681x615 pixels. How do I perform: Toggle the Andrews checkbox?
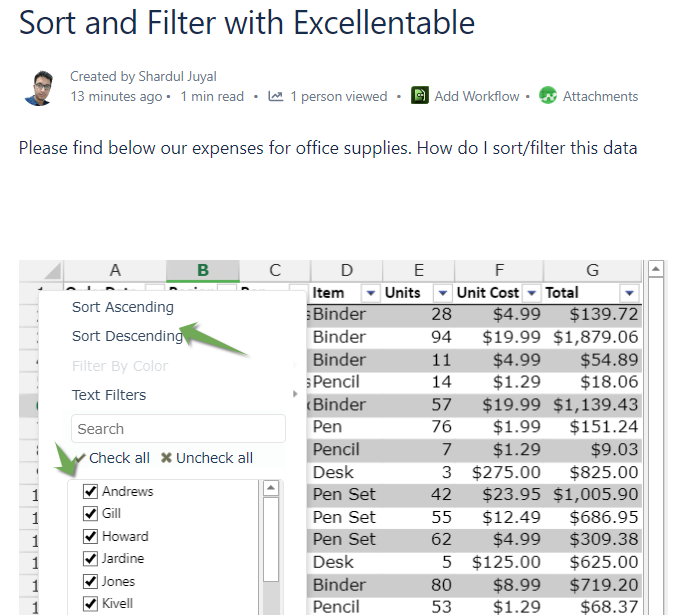(90, 491)
